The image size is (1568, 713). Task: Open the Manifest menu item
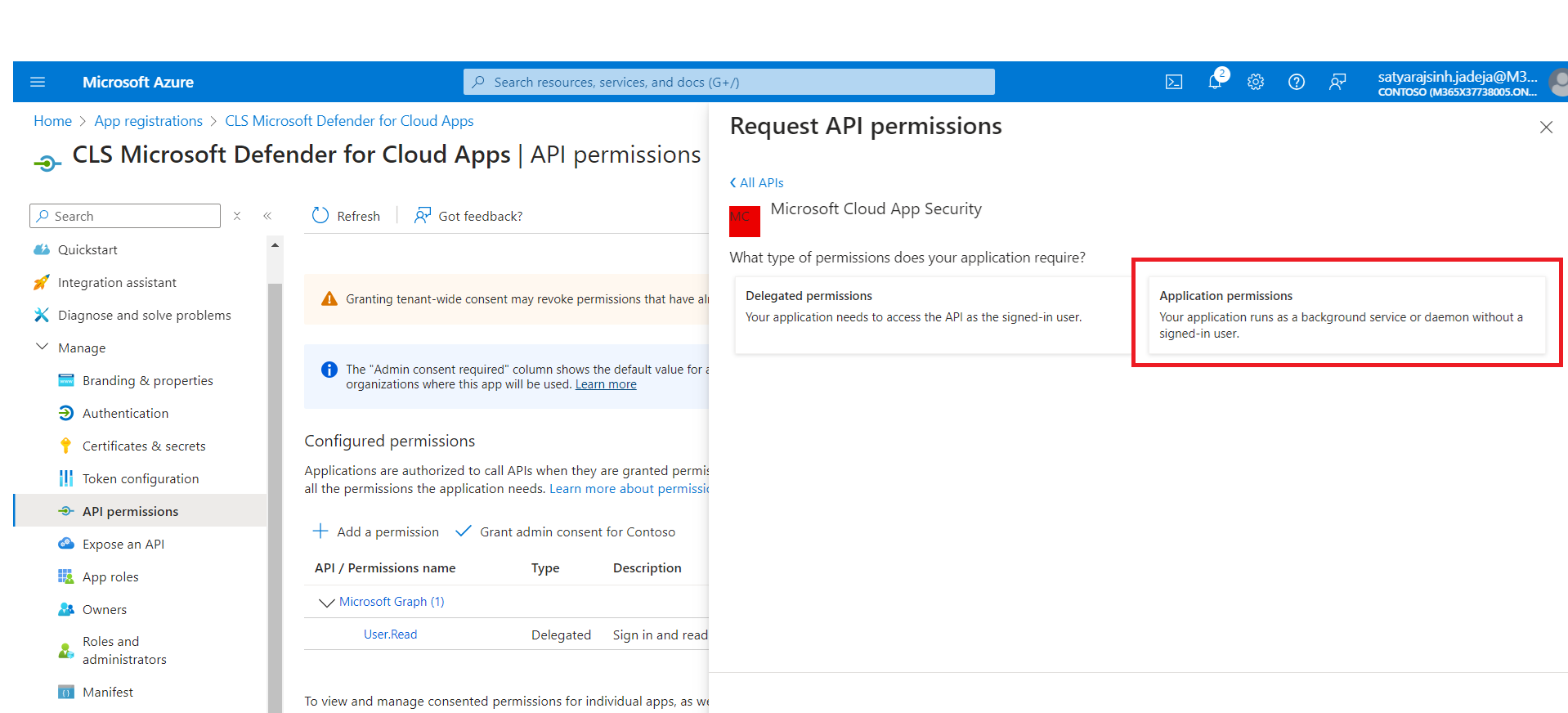[108, 692]
